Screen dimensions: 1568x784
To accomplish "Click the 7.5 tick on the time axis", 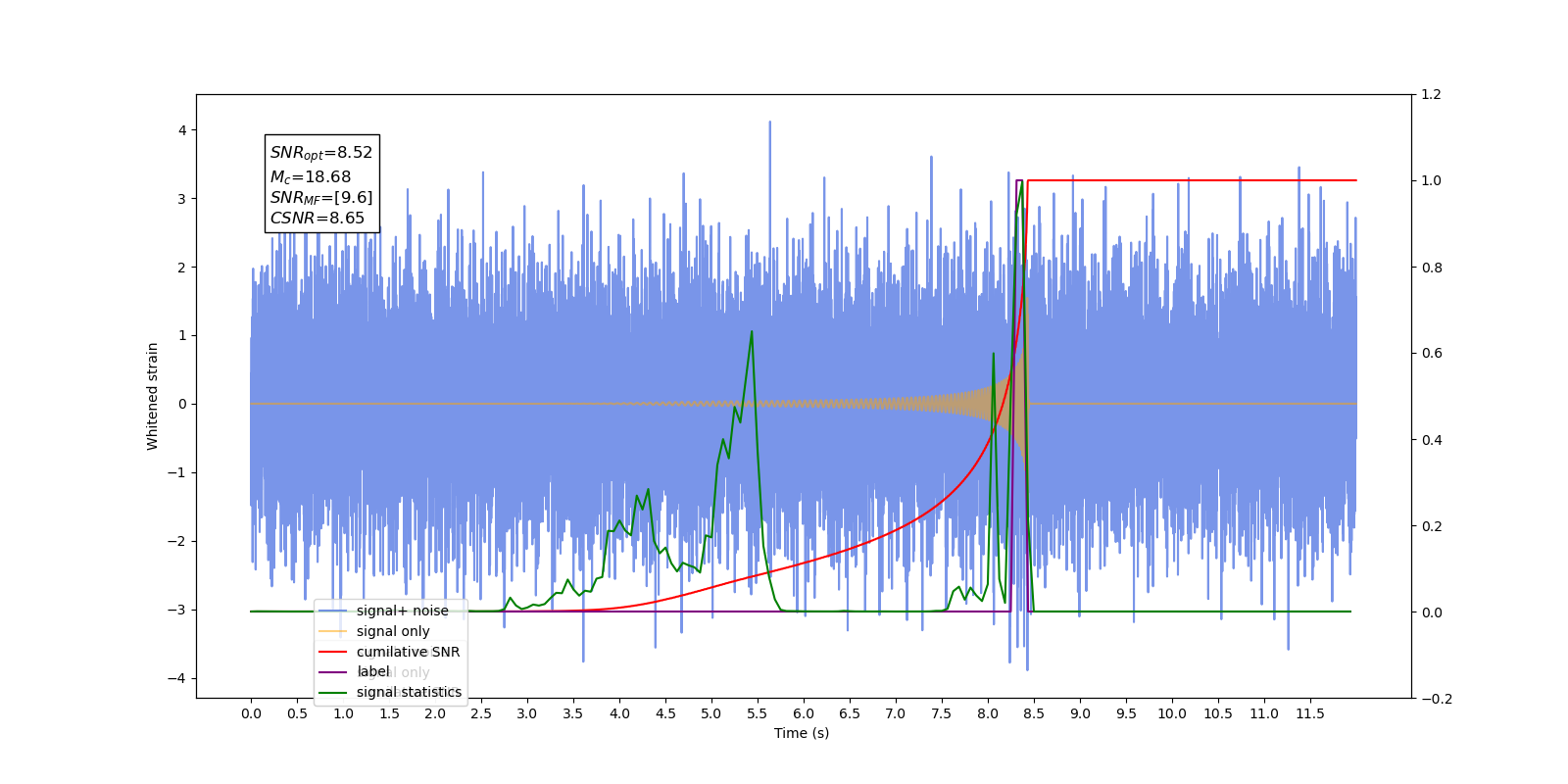I will click(x=942, y=713).
